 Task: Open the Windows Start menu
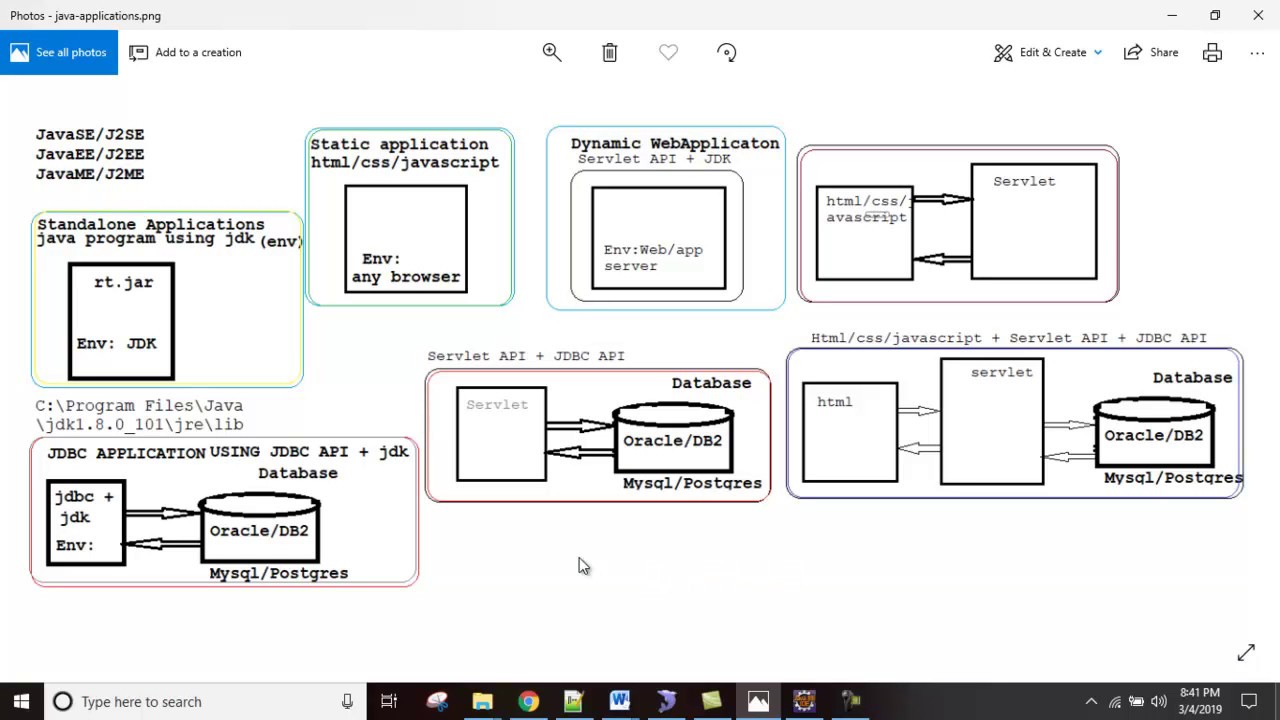pyautogui.click(x=21, y=701)
